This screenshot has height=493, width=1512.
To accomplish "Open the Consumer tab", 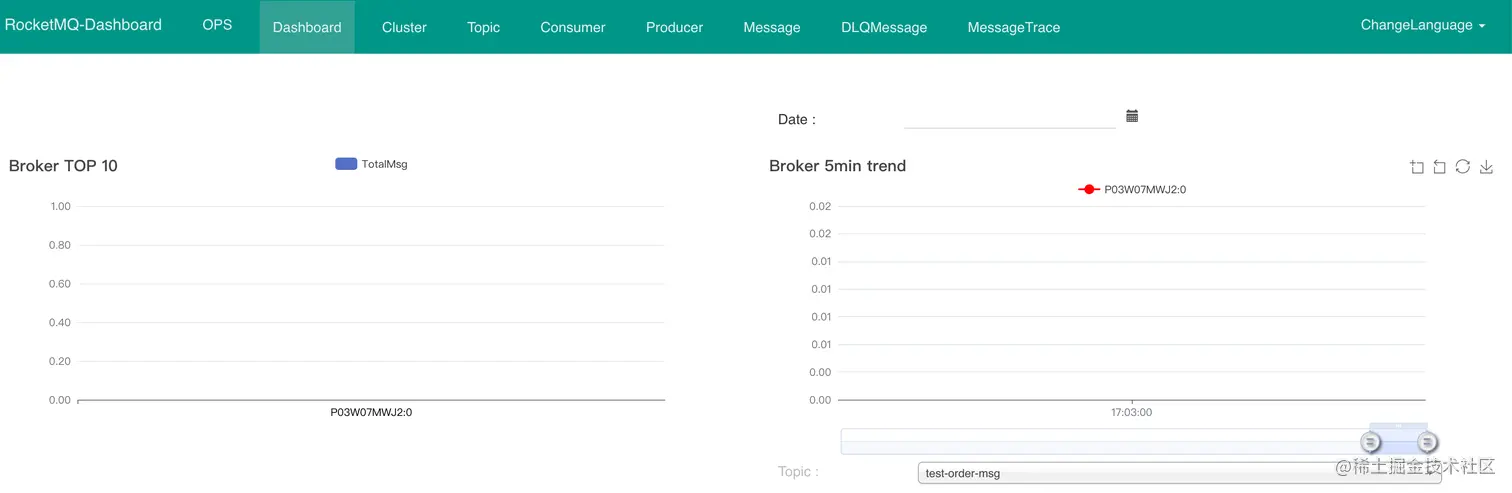I will pos(573,27).
